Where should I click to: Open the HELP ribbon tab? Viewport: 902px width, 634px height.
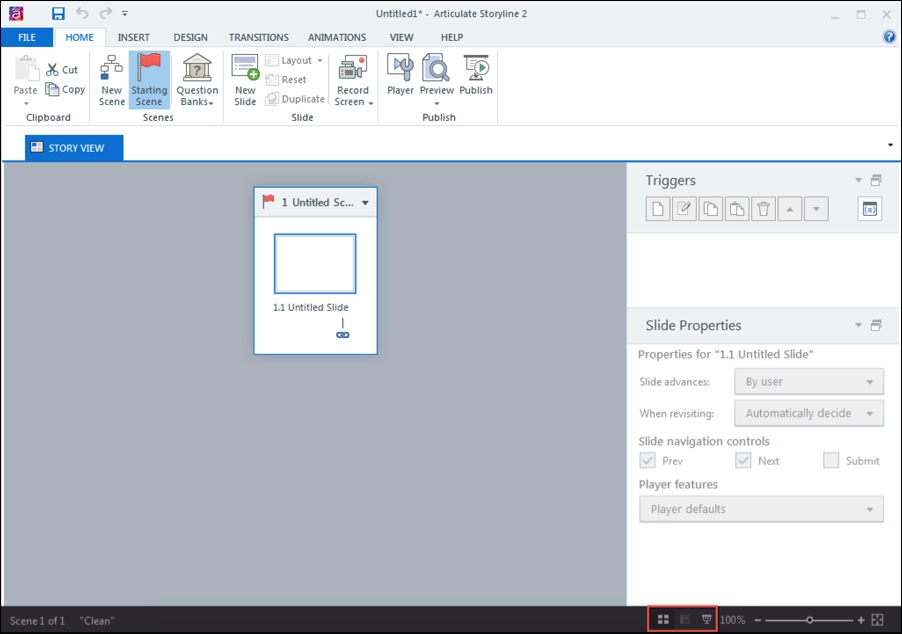(452, 37)
